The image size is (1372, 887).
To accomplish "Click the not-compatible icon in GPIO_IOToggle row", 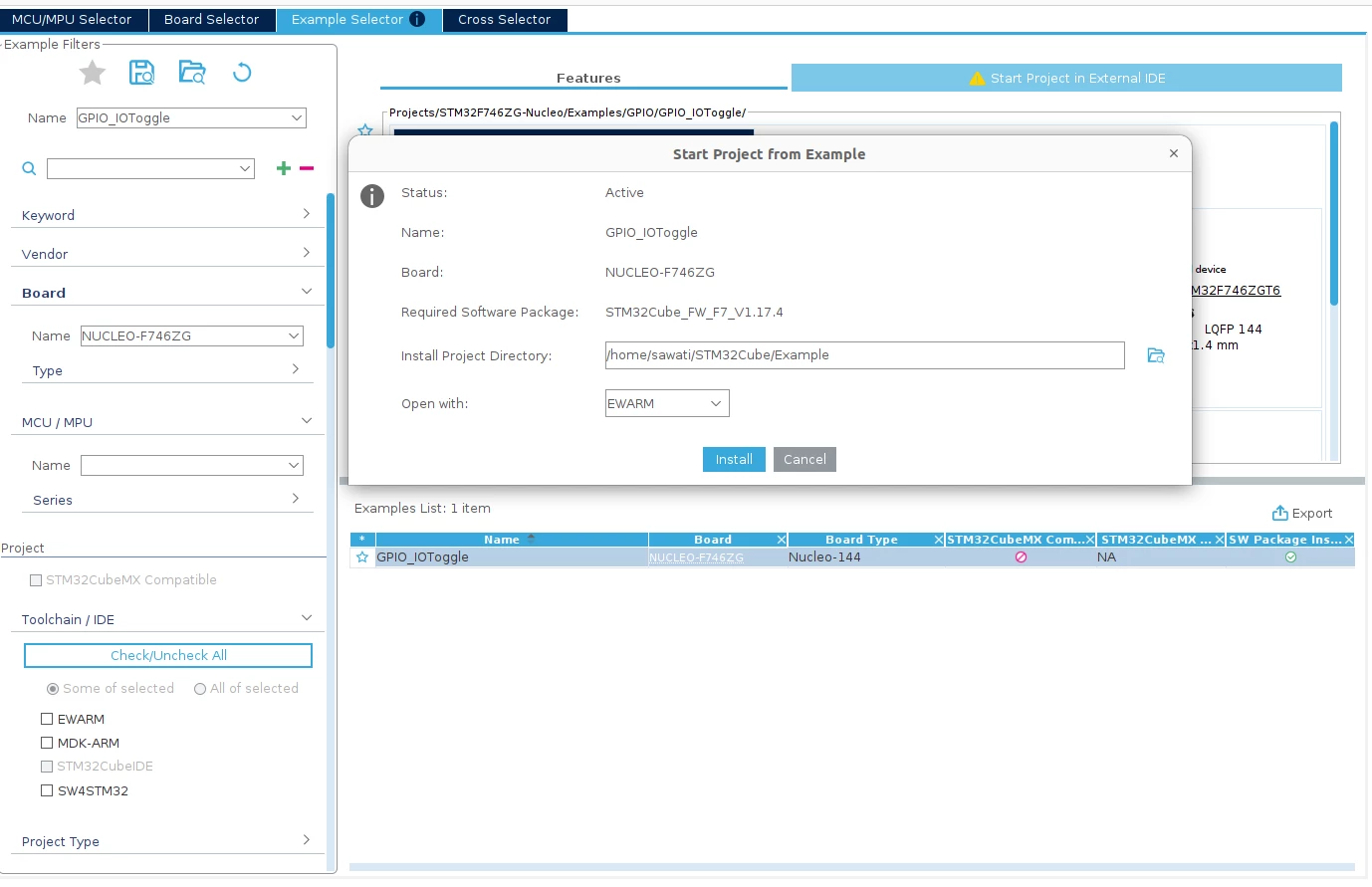I will [x=1021, y=557].
